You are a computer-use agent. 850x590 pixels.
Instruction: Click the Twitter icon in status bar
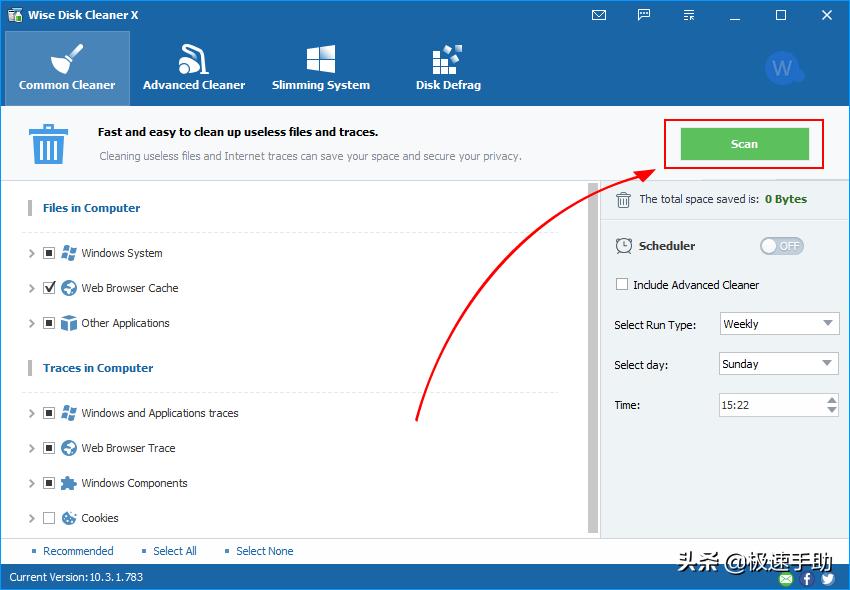click(827, 579)
